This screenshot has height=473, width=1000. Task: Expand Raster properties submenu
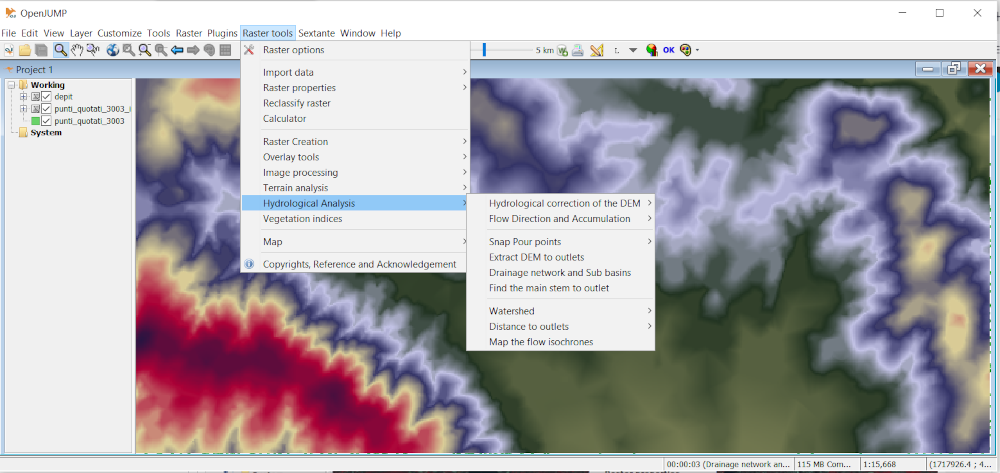tap(355, 88)
